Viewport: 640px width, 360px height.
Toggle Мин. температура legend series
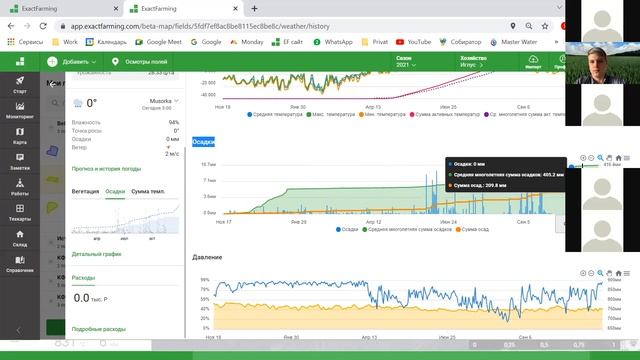click(382, 114)
